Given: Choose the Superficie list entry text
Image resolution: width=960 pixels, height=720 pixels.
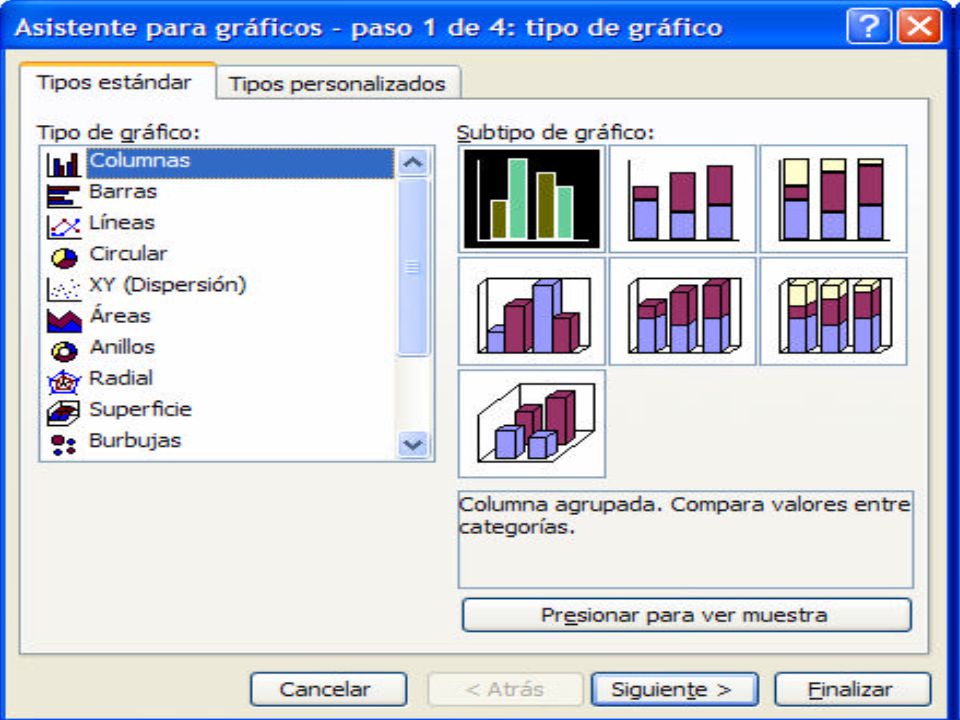Looking at the screenshot, I should click(141, 409).
